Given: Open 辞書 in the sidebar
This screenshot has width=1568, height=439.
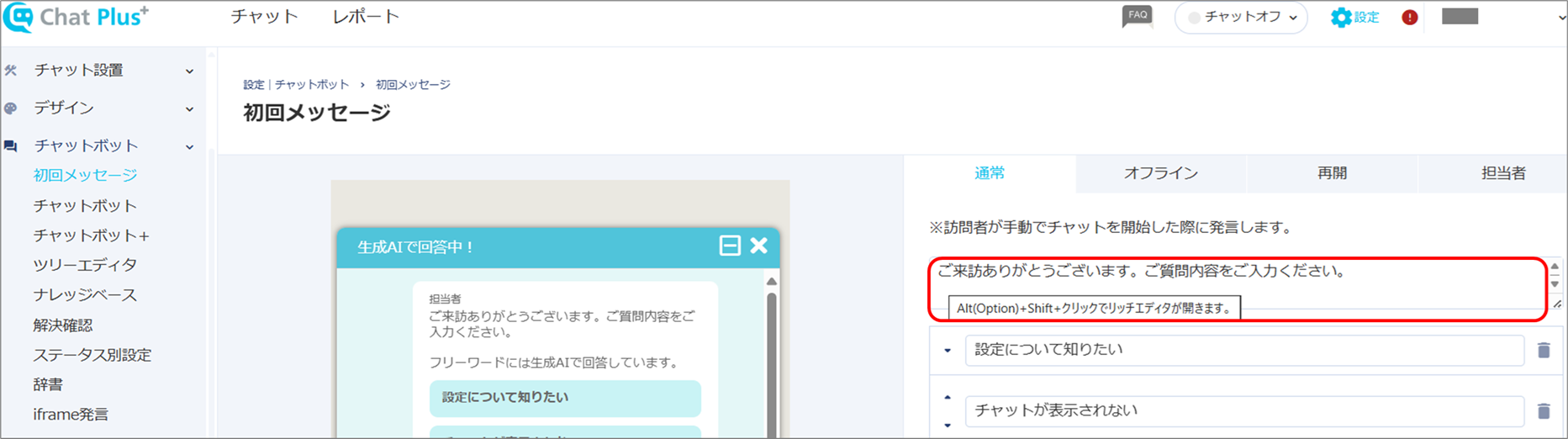Looking at the screenshot, I should [x=48, y=384].
